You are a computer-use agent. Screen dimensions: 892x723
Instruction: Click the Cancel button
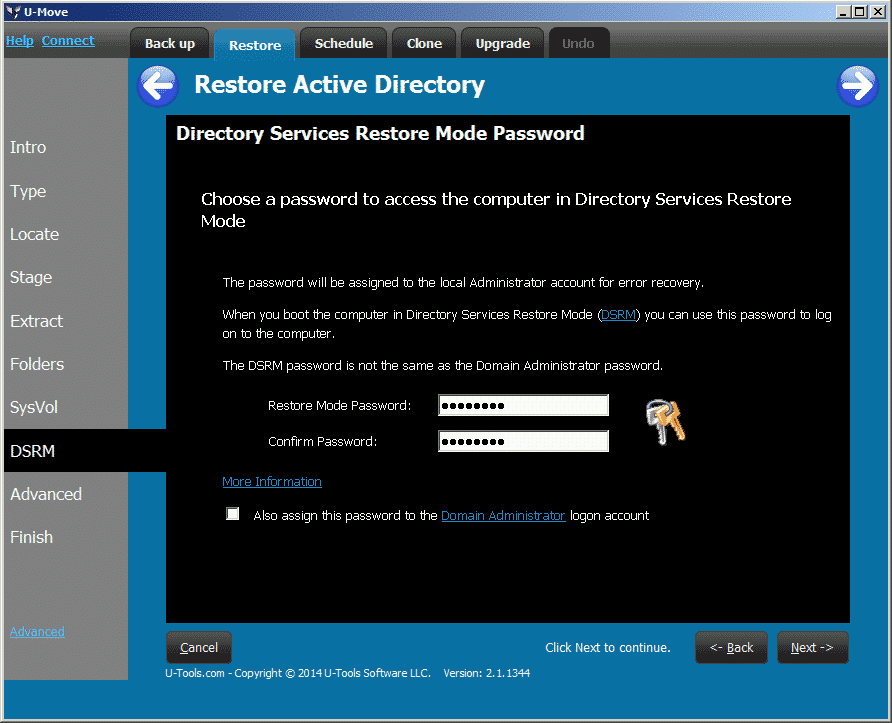coord(199,647)
